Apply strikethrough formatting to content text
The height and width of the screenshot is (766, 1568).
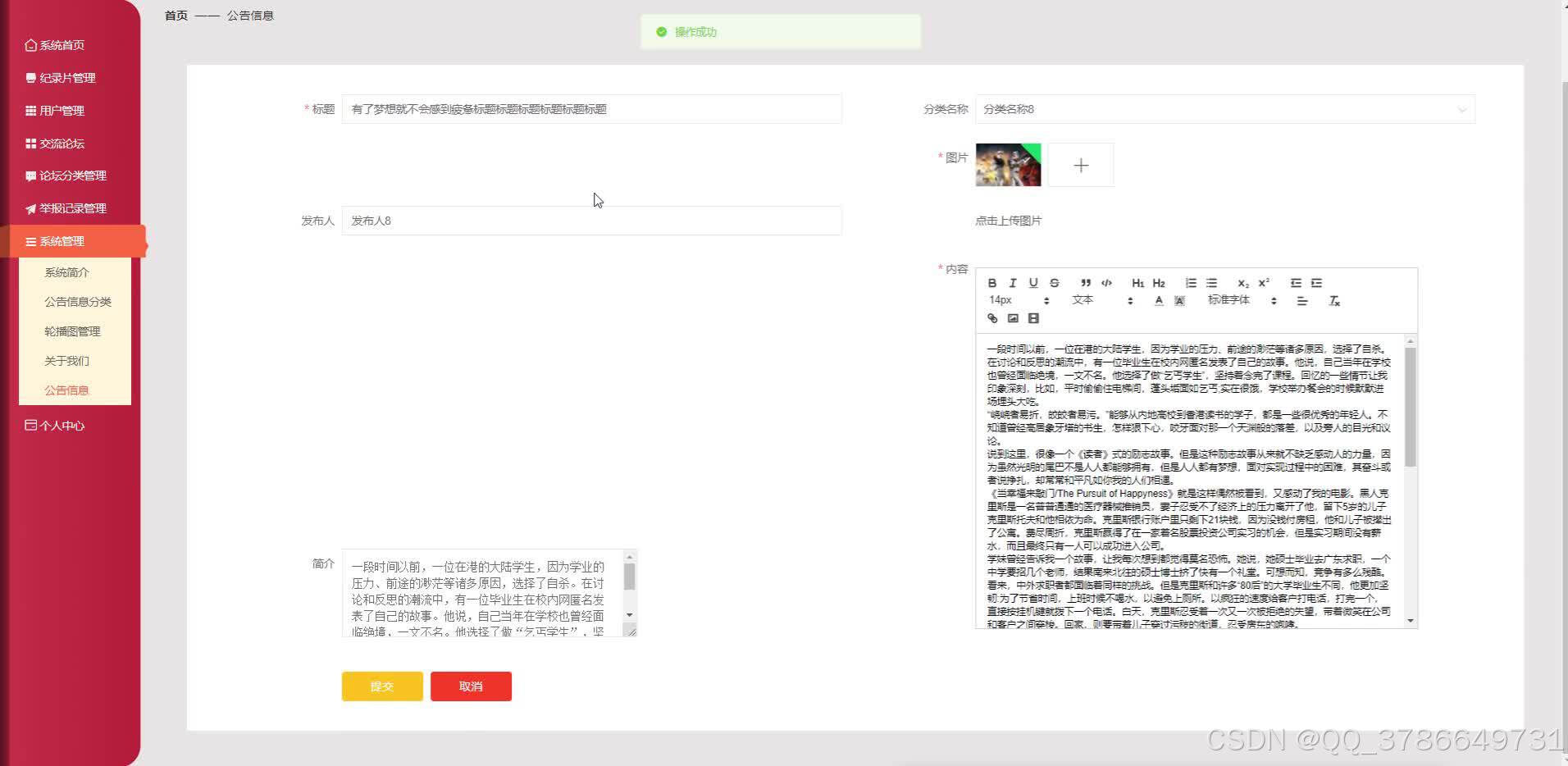pyautogui.click(x=1054, y=283)
